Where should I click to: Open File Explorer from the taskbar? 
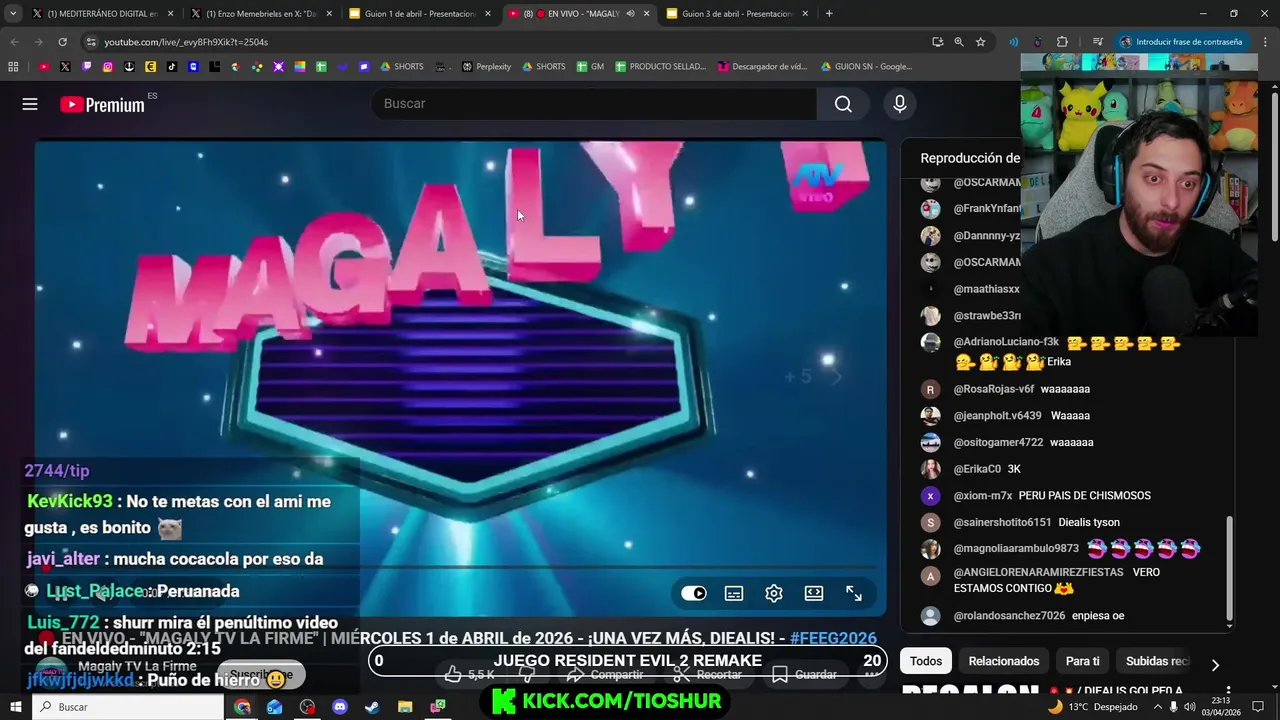404,707
